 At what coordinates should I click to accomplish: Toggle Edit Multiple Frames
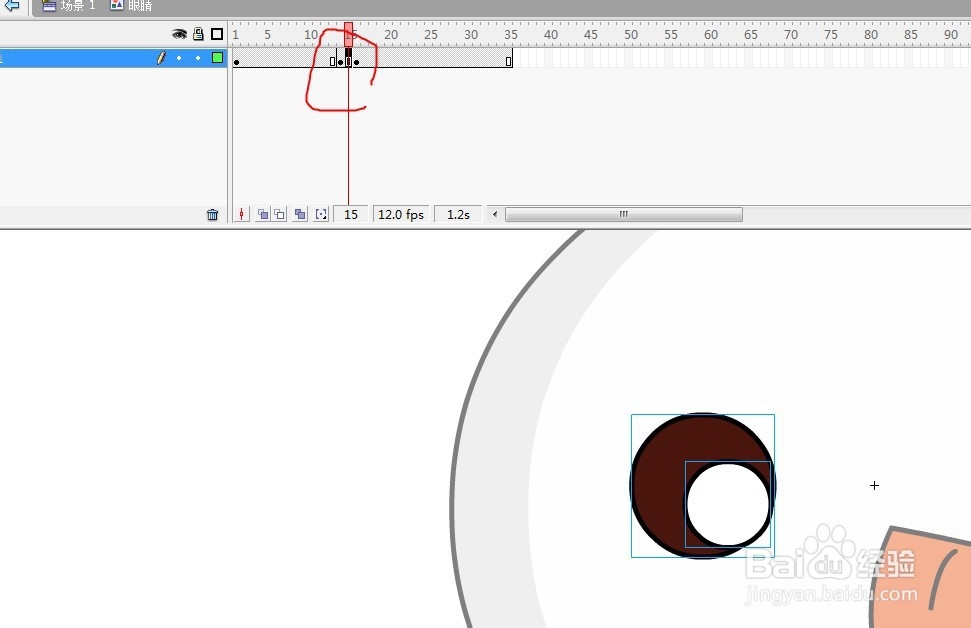pyautogui.click(x=300, y=214)
